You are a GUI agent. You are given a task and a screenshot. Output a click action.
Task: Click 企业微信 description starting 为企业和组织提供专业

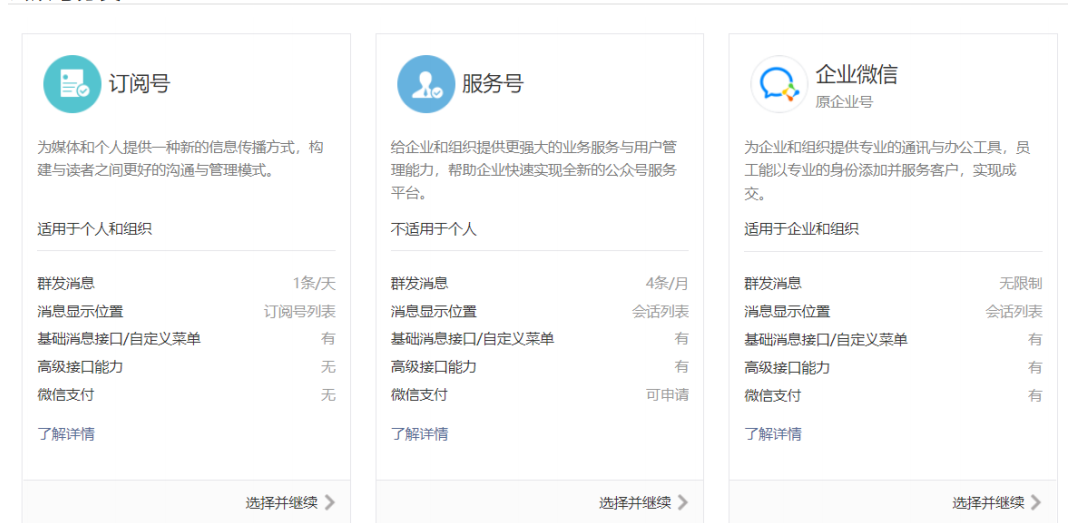(887, 170)
